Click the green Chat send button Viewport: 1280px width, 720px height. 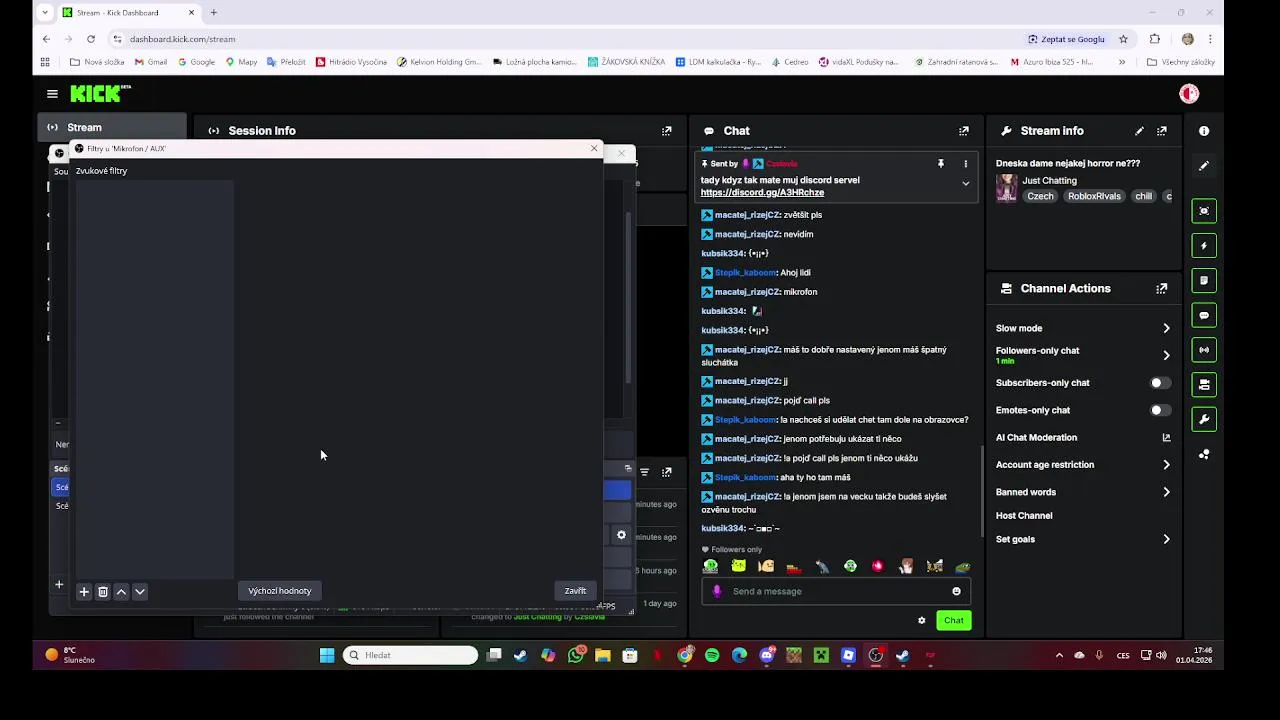(954, 620)
